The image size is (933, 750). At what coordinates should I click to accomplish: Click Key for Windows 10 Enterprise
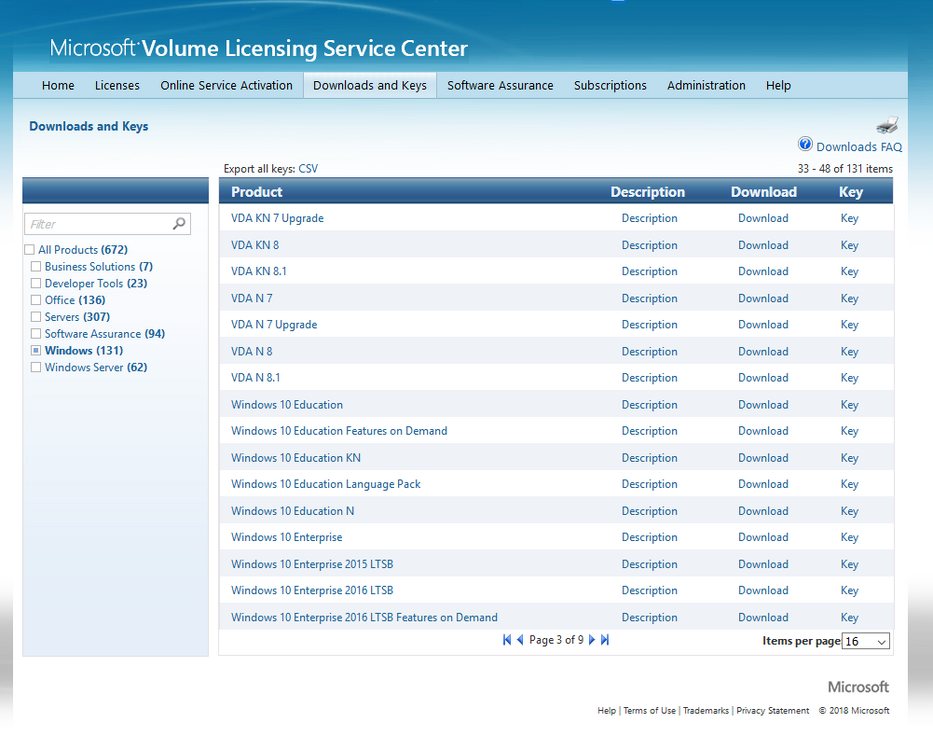849,537
